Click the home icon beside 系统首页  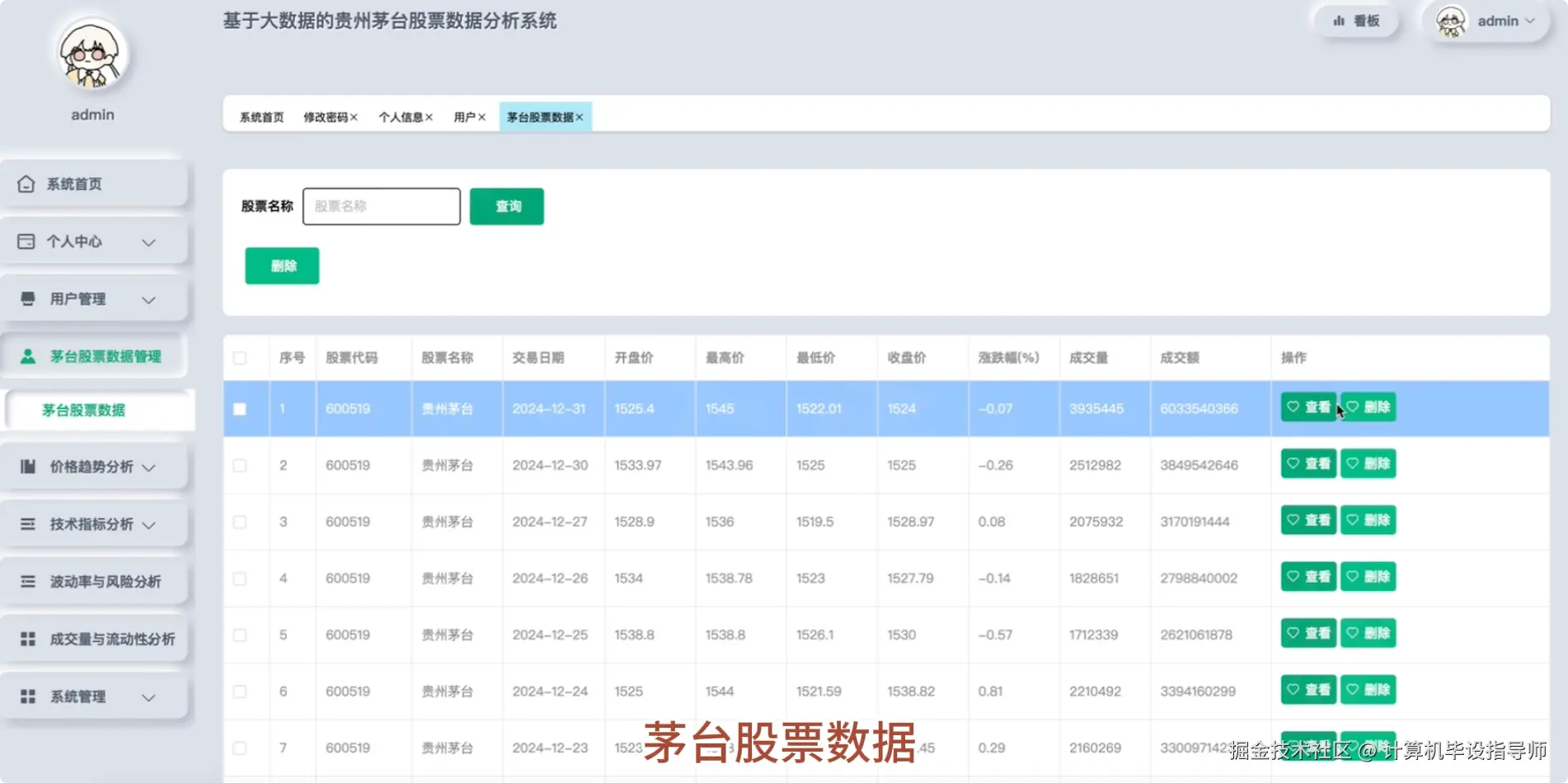pos(26,184)
